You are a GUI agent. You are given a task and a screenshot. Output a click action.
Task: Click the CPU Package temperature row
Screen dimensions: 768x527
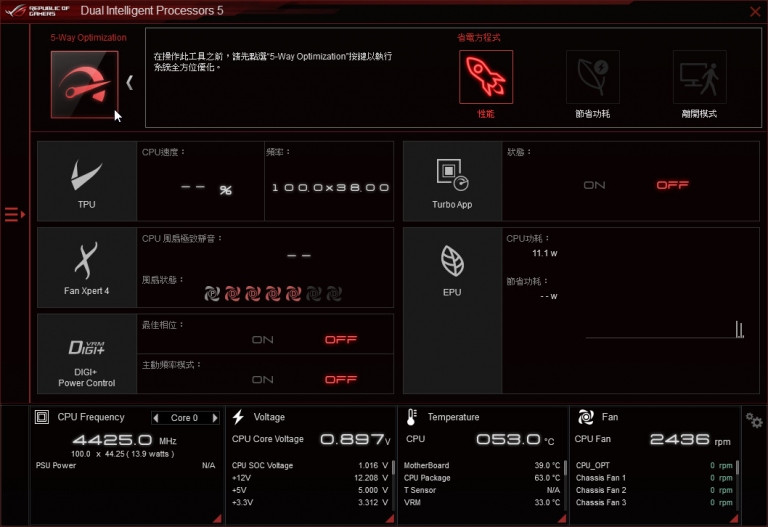[482, 478]
